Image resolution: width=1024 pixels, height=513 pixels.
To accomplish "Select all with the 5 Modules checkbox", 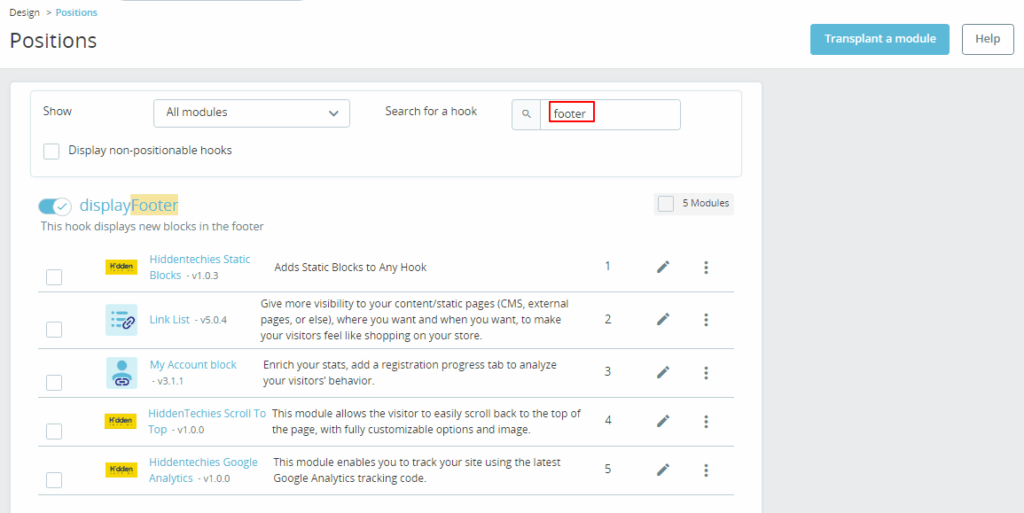I will point(666,204).
